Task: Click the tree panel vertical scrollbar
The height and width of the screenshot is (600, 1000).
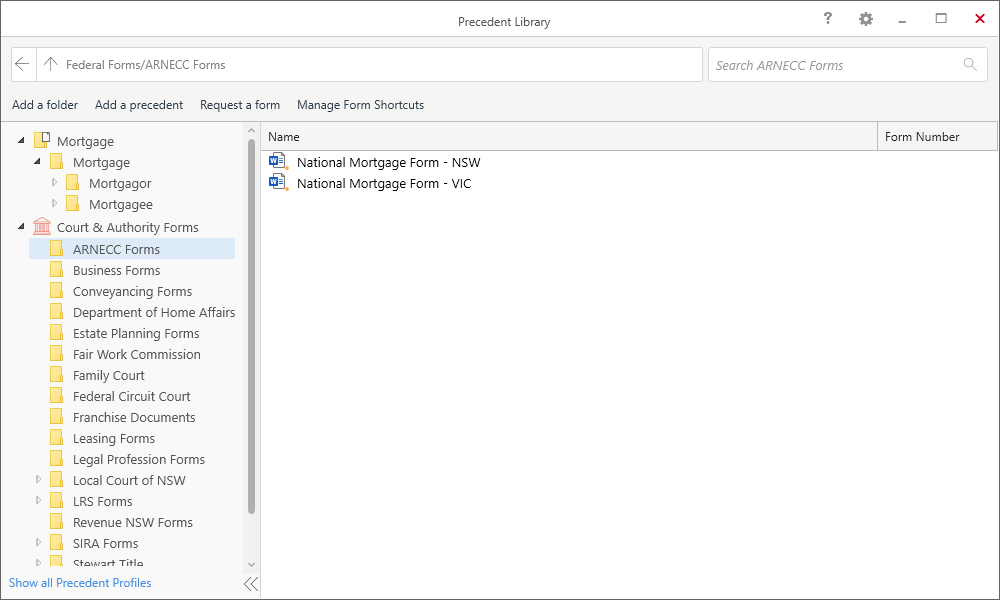Action: pyautogui.click(x=251, y=325)
